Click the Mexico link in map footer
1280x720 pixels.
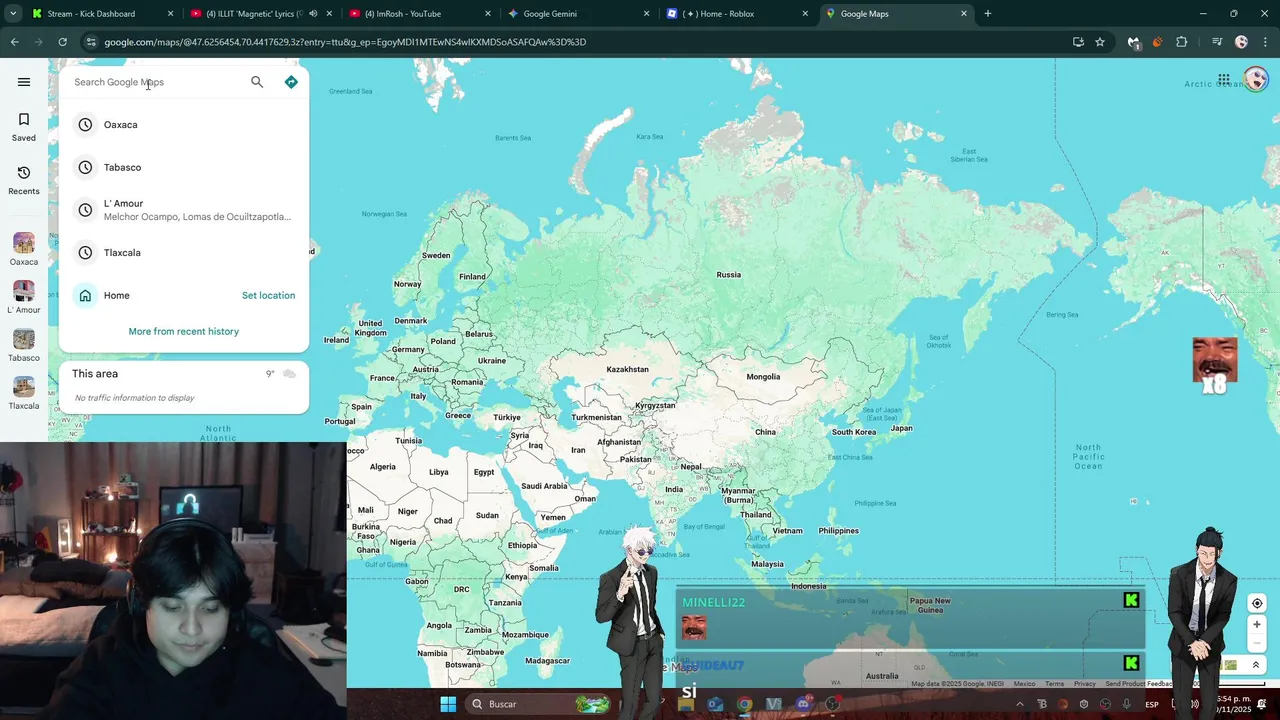click(x=1024, y=684)
